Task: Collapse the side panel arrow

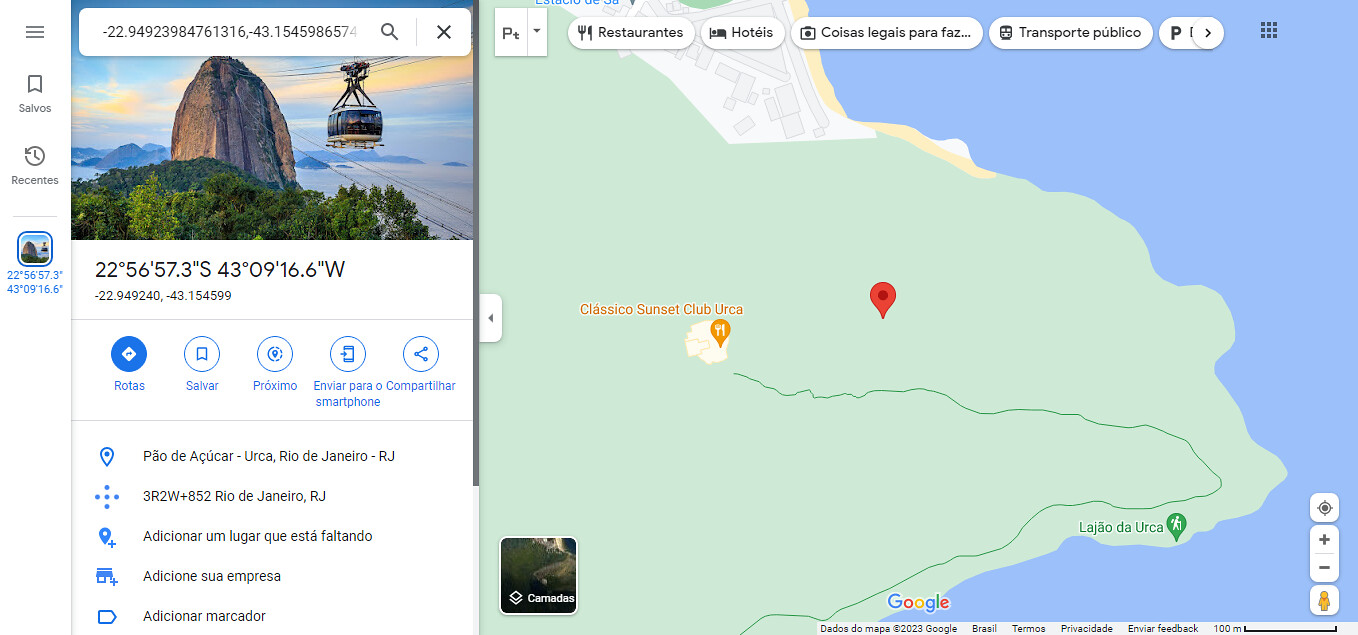Action: pyautogui.click(x=490, y=318)
